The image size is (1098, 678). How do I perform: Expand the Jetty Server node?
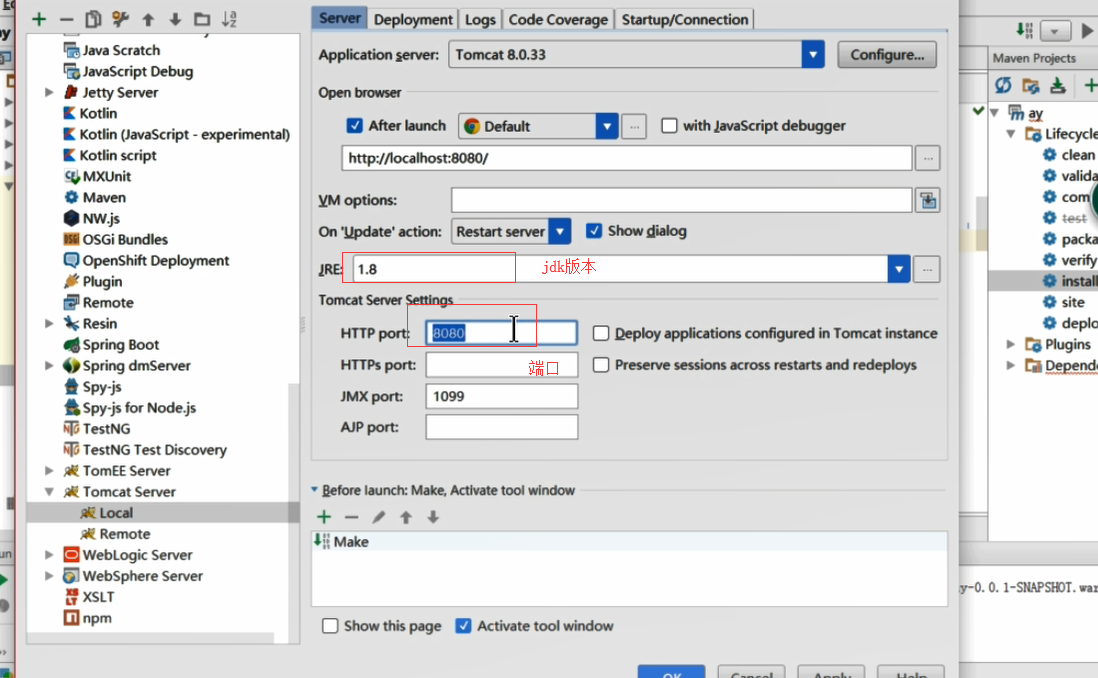pyautogui.click(x=49, y=92)
